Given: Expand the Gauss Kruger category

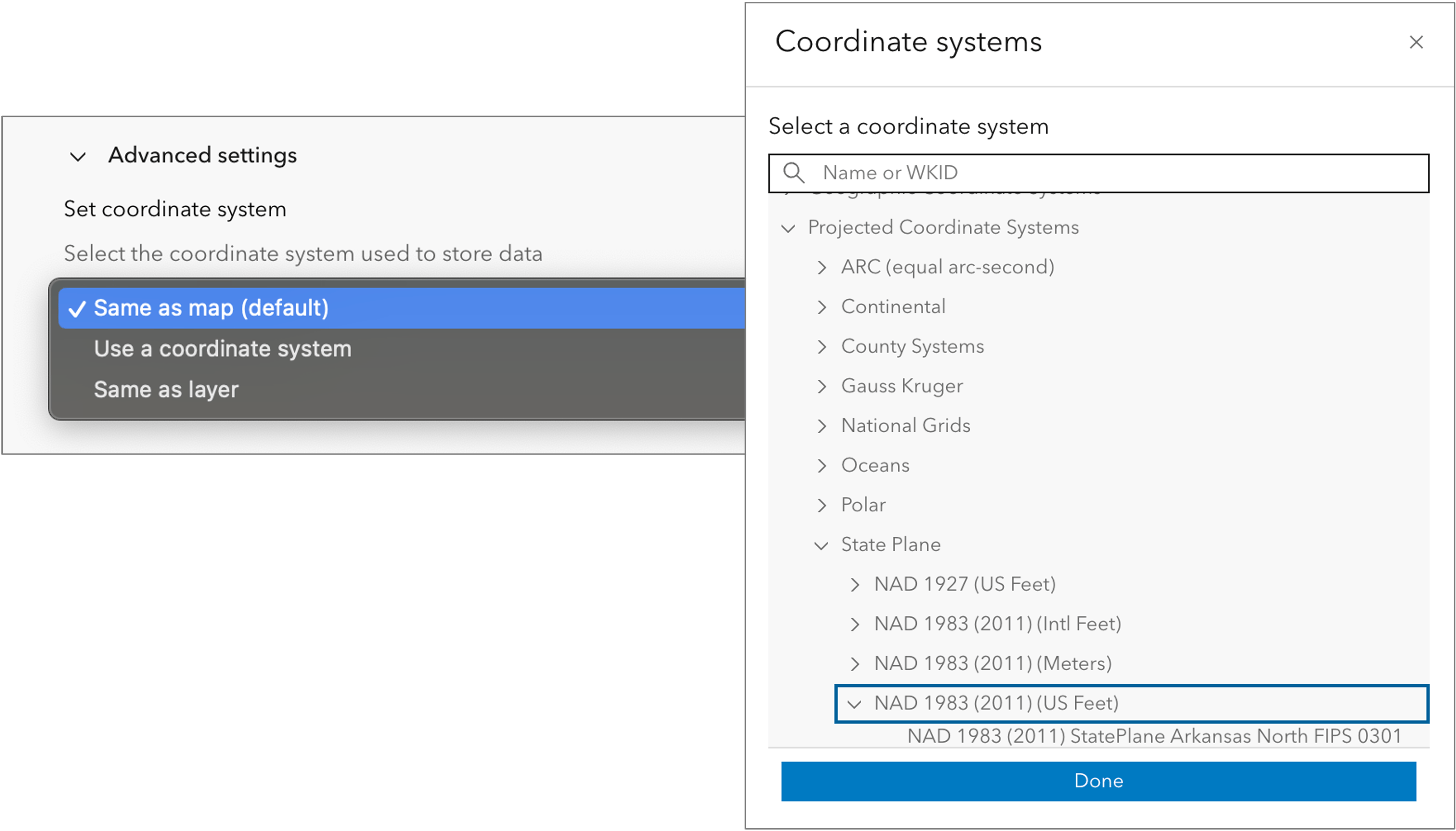Looking at the screenshot, I should tap(822, 386).
